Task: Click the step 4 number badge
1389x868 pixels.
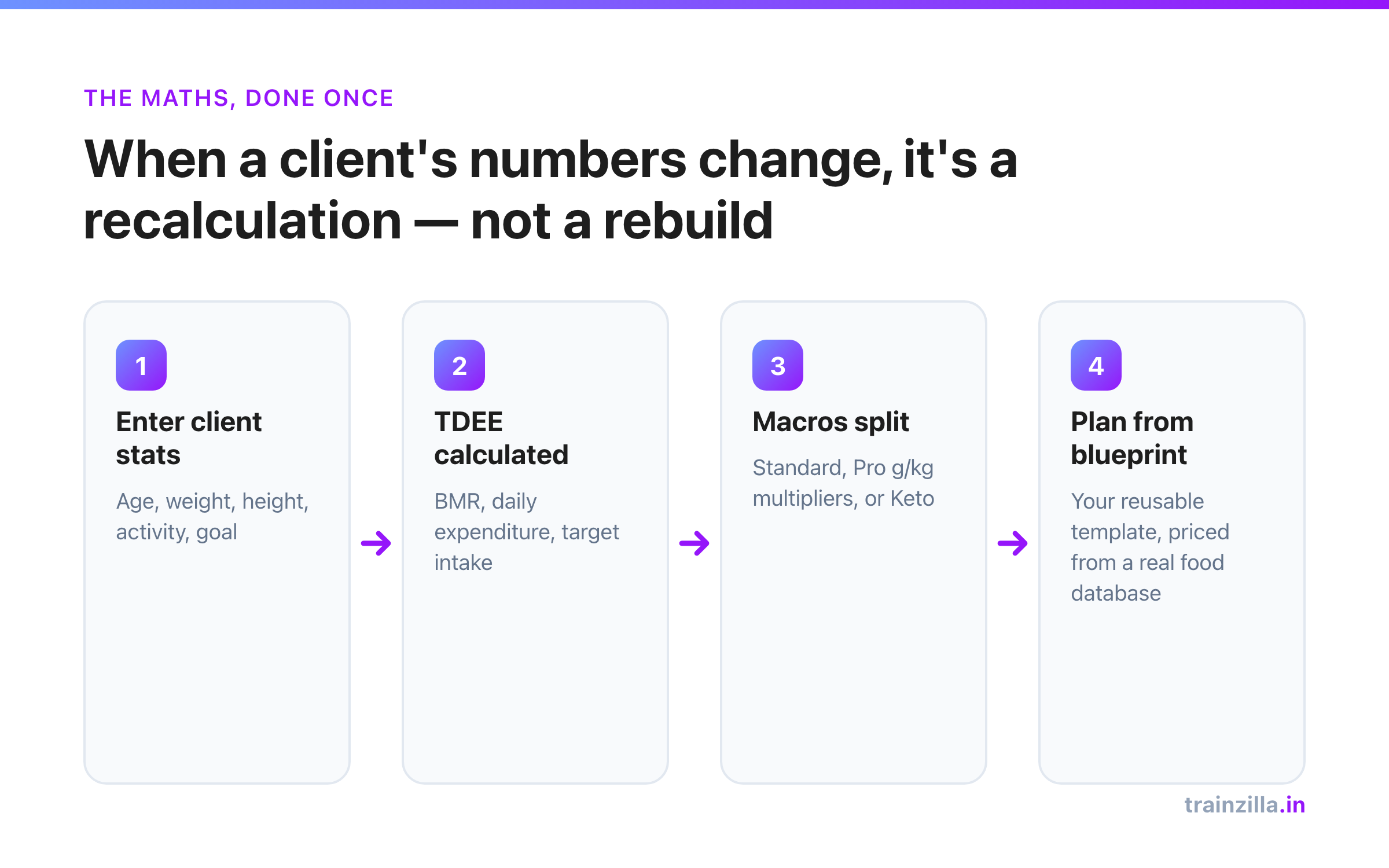Action: pyautogui.click(x=1096, y=365)
